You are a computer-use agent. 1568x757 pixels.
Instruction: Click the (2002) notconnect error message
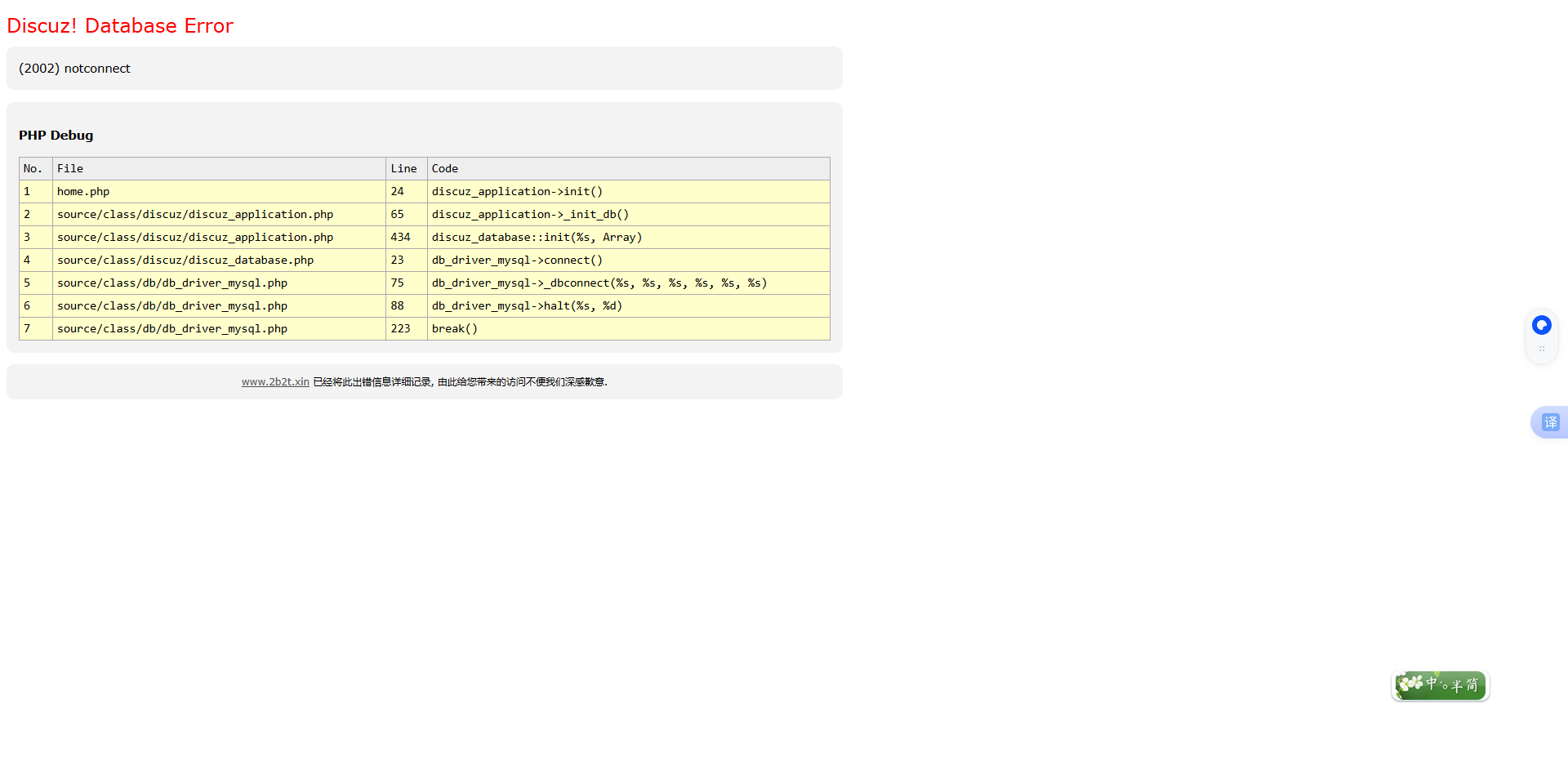[x=74, y=69]
